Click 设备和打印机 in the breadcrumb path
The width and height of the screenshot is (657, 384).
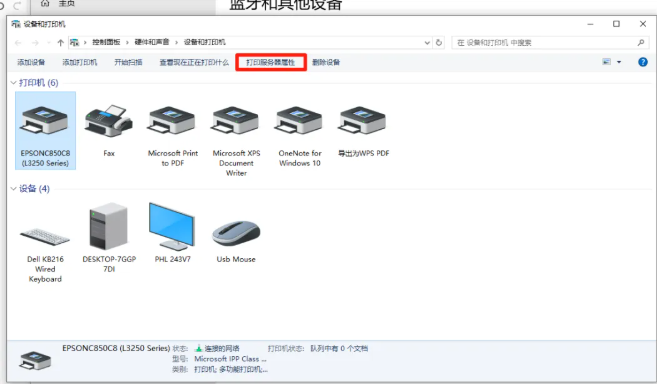tap(204, 42)
